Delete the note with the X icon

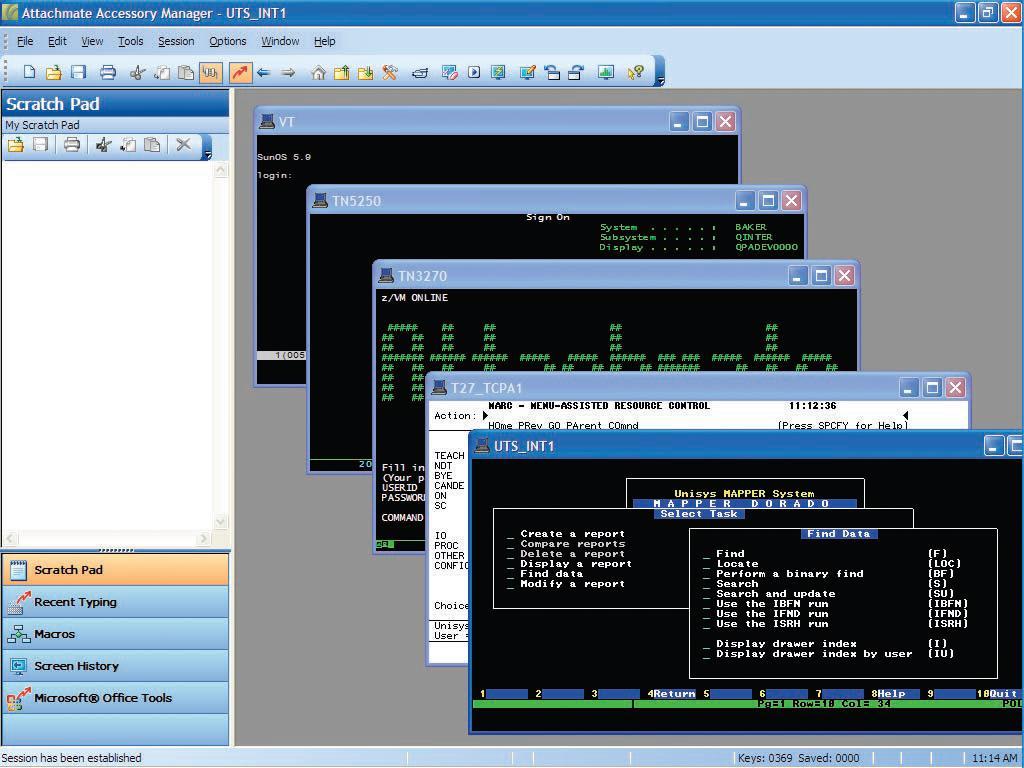(x=184, y=145)
